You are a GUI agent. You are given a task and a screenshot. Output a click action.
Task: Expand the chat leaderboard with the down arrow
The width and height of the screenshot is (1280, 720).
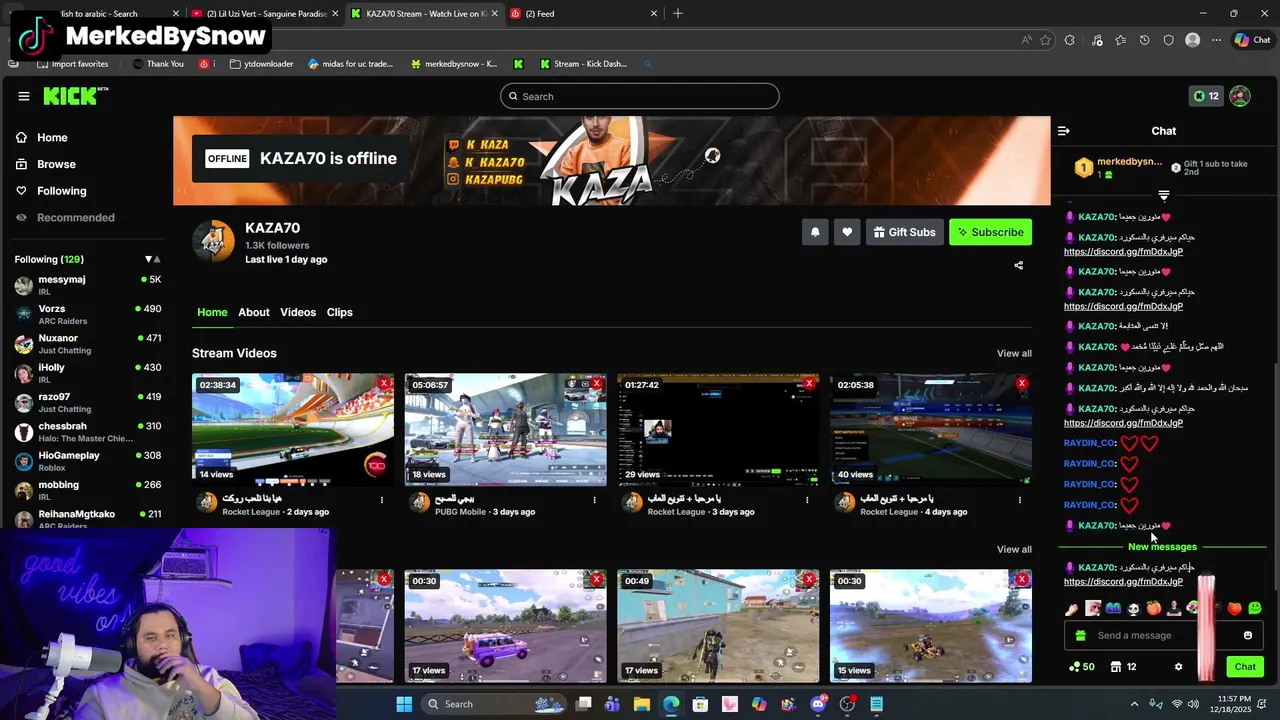(x=1163, y=195)
